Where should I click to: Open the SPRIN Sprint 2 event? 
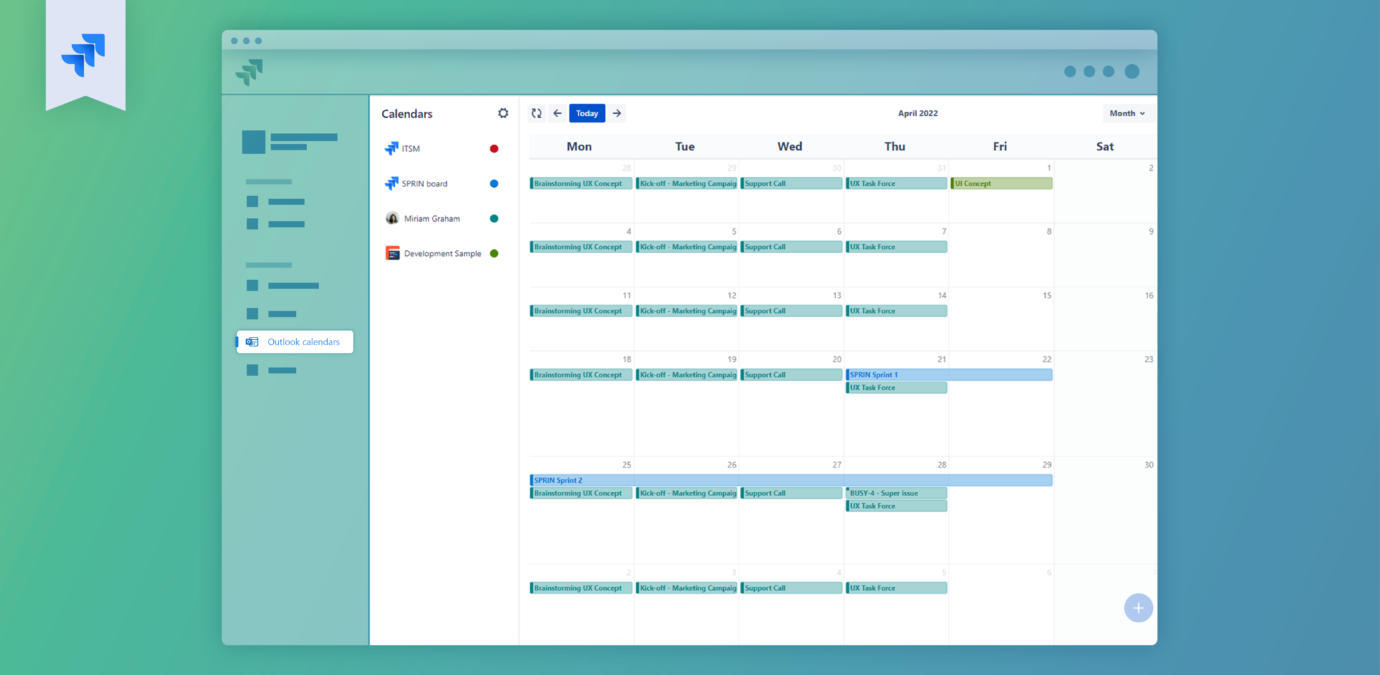[790, 480]
